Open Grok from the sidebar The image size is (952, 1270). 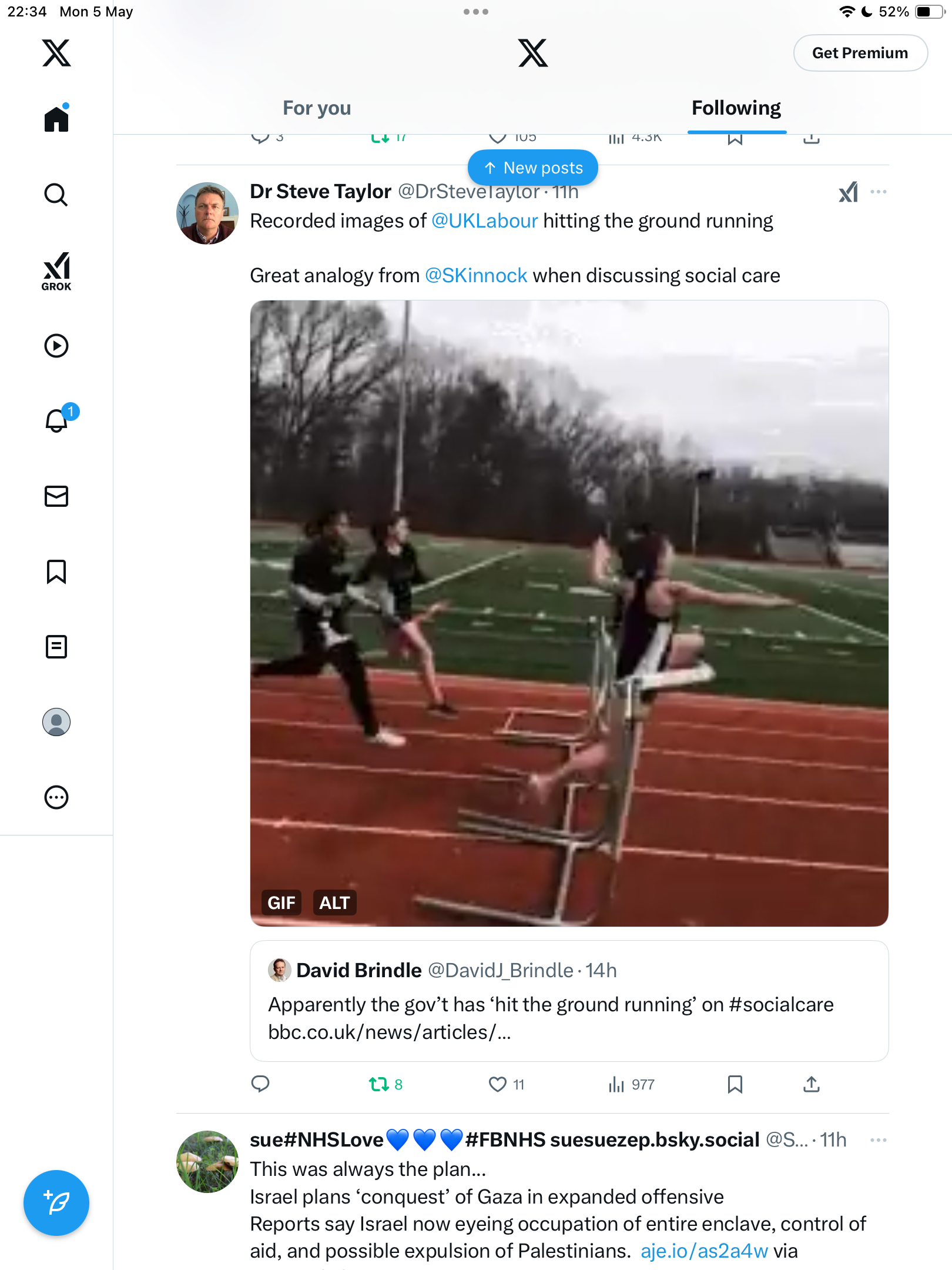click(56, 272)
